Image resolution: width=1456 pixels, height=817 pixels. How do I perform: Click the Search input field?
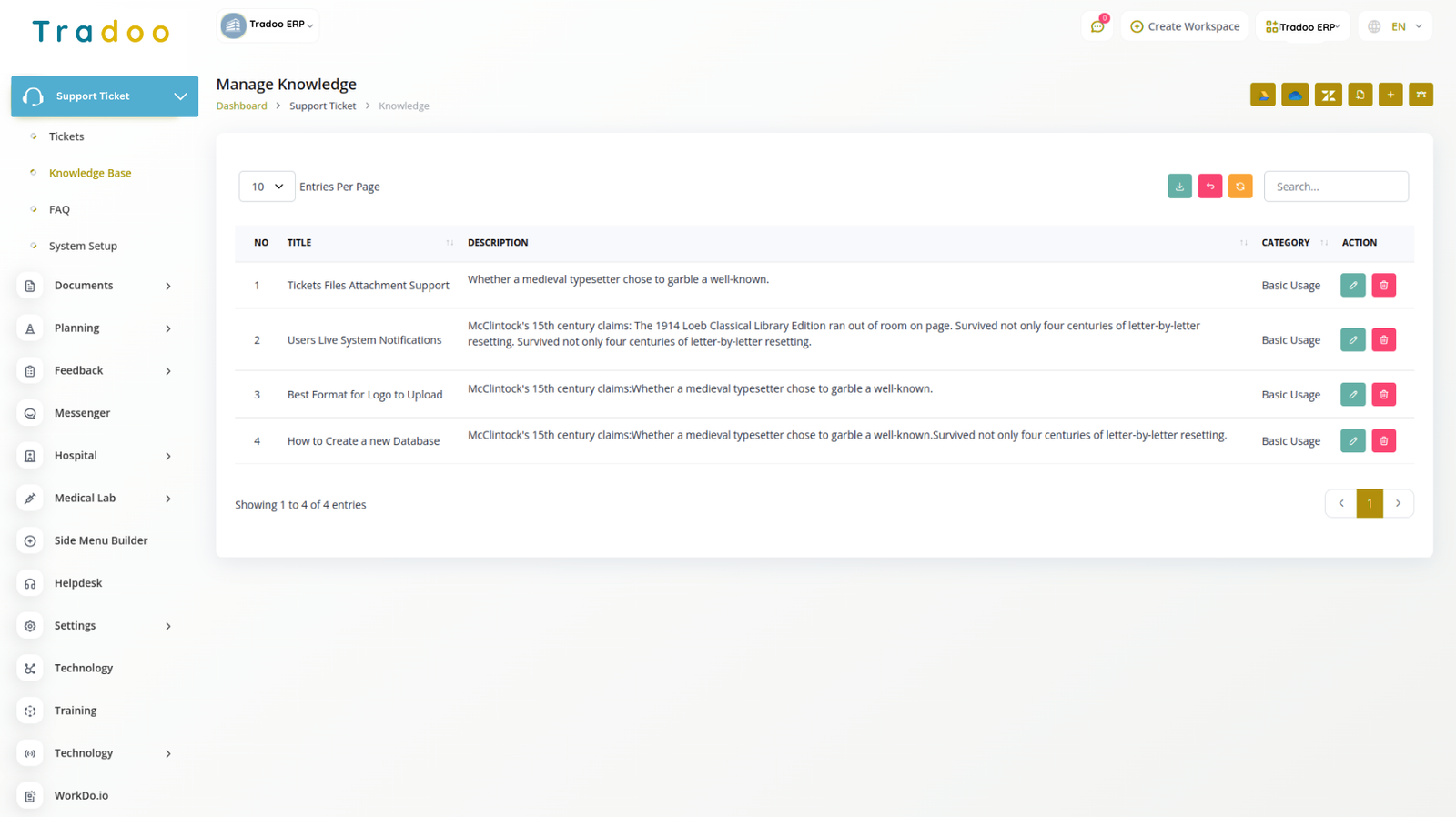[x=1335, y=187]
